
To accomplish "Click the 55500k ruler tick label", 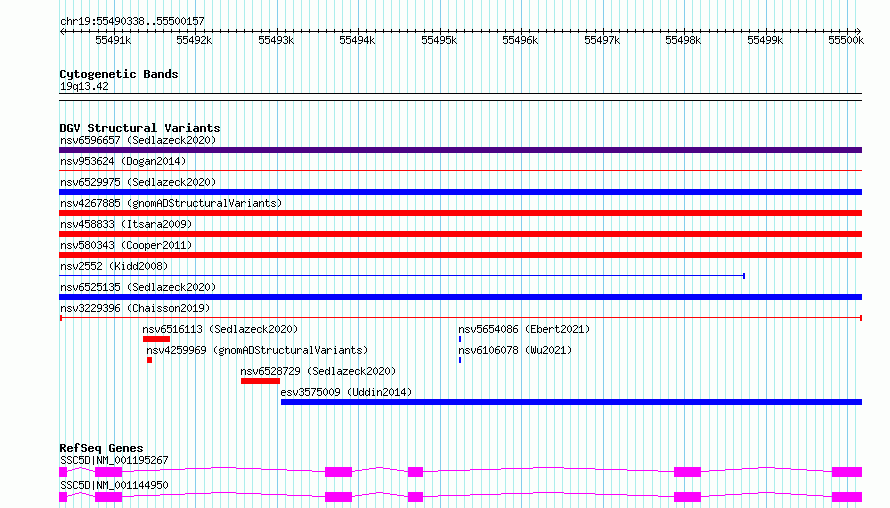I will coord(846,40).
